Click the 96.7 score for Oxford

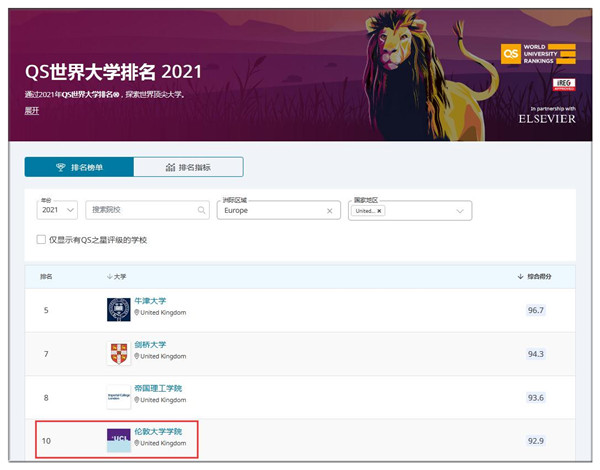(x=536, y=310)
